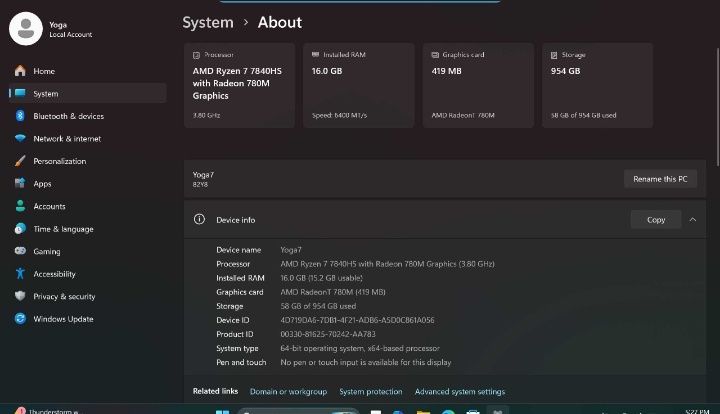Click the Personalization paintbrush icon

coord(20,161)
